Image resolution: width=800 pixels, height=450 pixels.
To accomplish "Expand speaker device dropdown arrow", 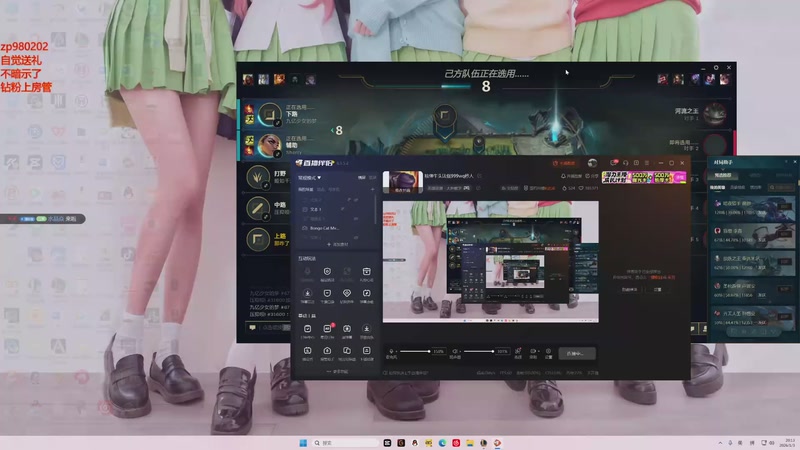I will [x=459, y=352].
